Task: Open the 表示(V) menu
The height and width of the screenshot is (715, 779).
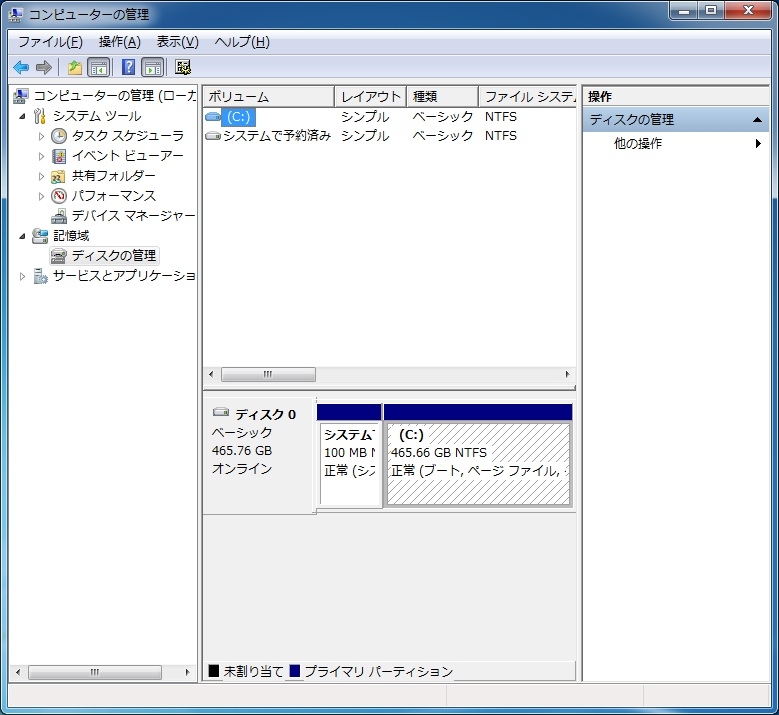Action: pyautogui.click(x=177, y=42)
